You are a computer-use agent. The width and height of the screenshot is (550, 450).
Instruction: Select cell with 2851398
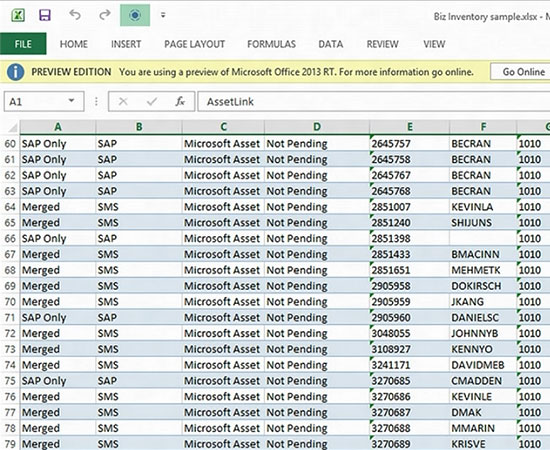point(409,239)
